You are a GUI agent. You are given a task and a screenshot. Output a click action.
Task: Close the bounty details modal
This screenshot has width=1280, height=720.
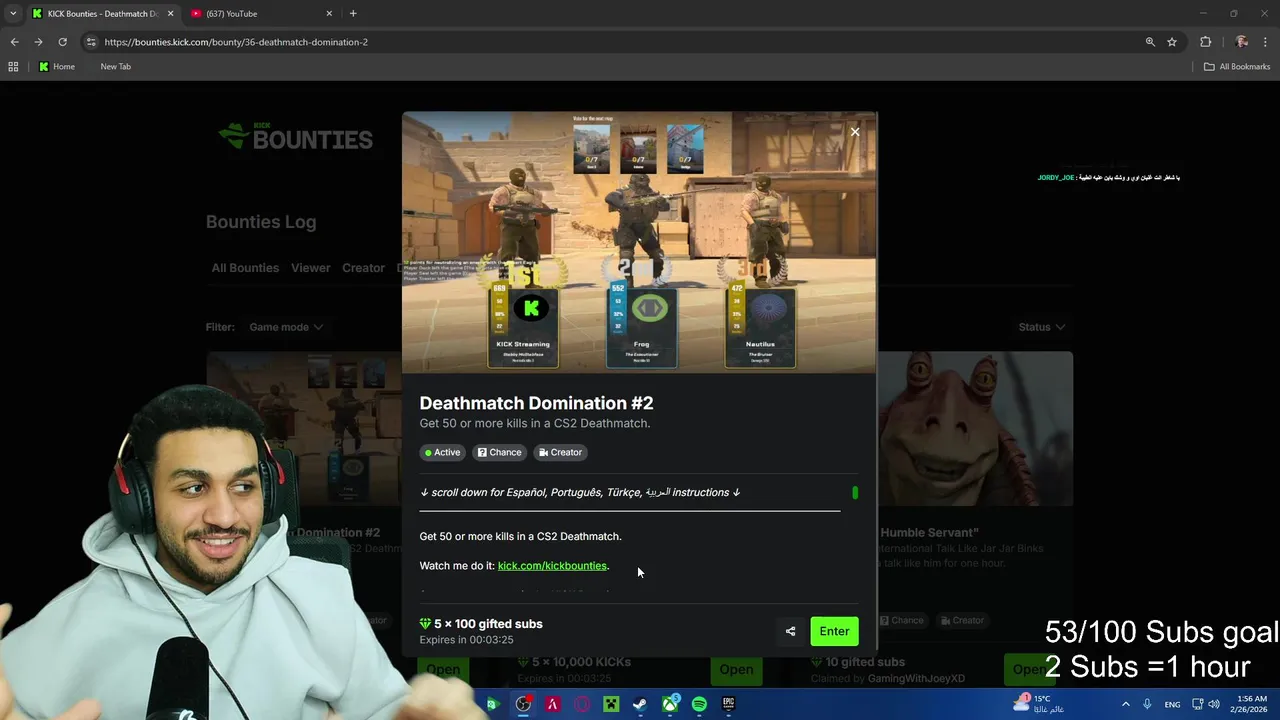pos(854,132)
